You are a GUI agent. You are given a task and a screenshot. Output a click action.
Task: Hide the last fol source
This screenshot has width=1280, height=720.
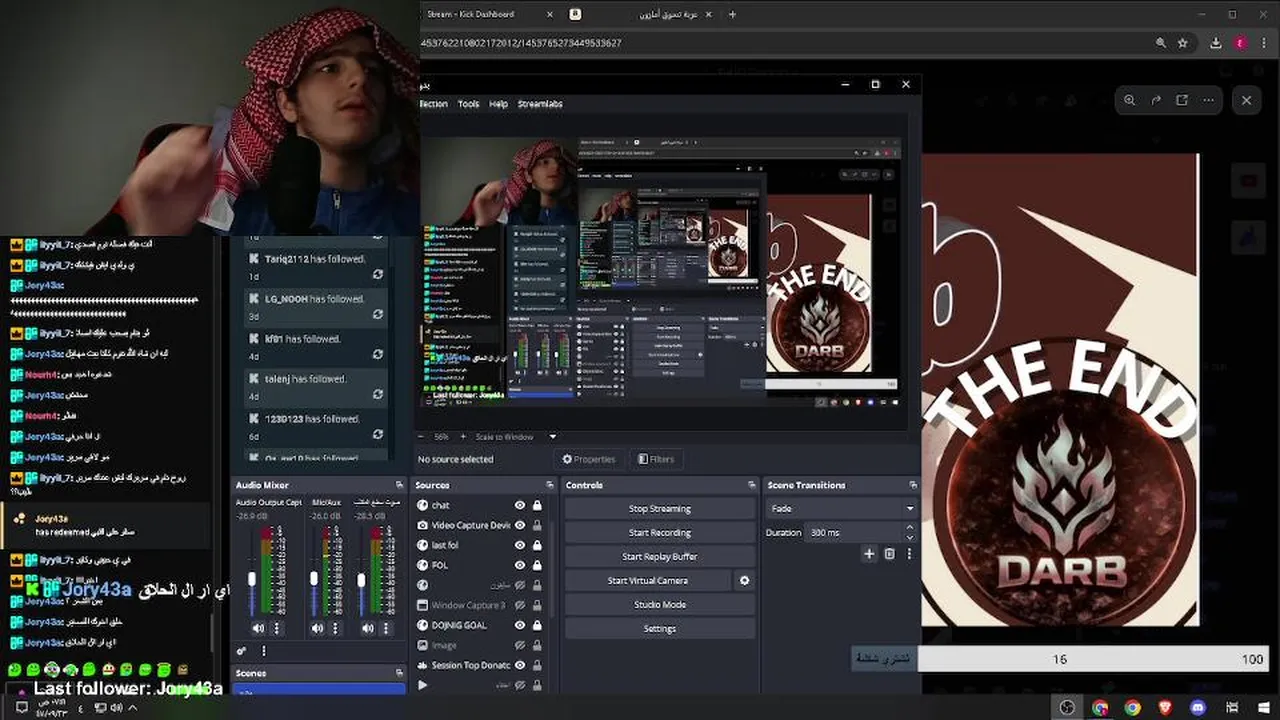pyautogui.click(x=520, y=545)
